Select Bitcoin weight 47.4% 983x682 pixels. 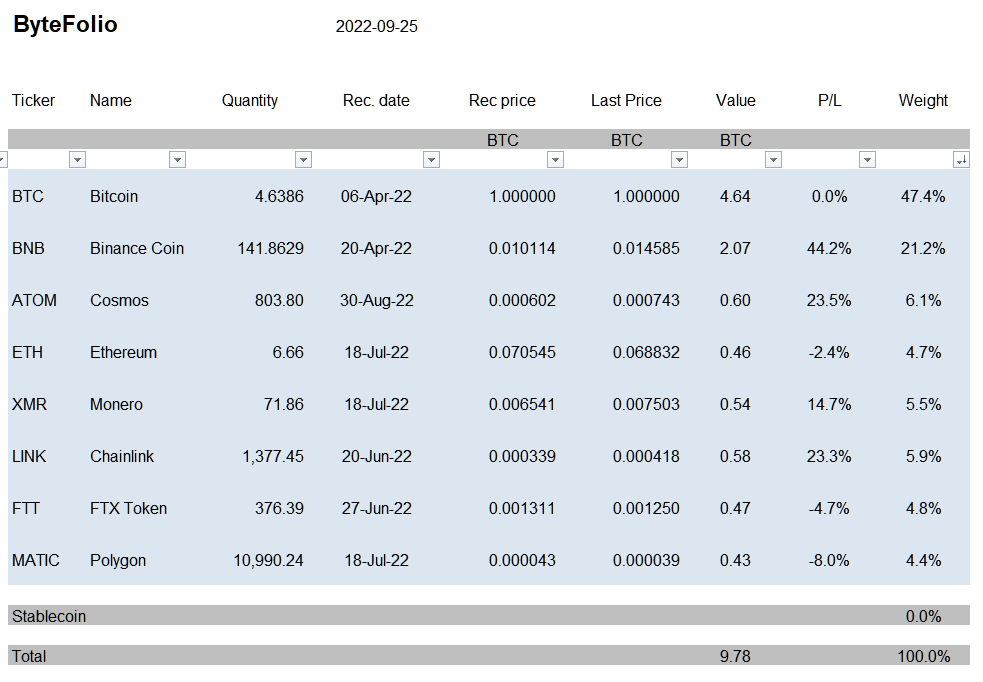coord(923,196)
